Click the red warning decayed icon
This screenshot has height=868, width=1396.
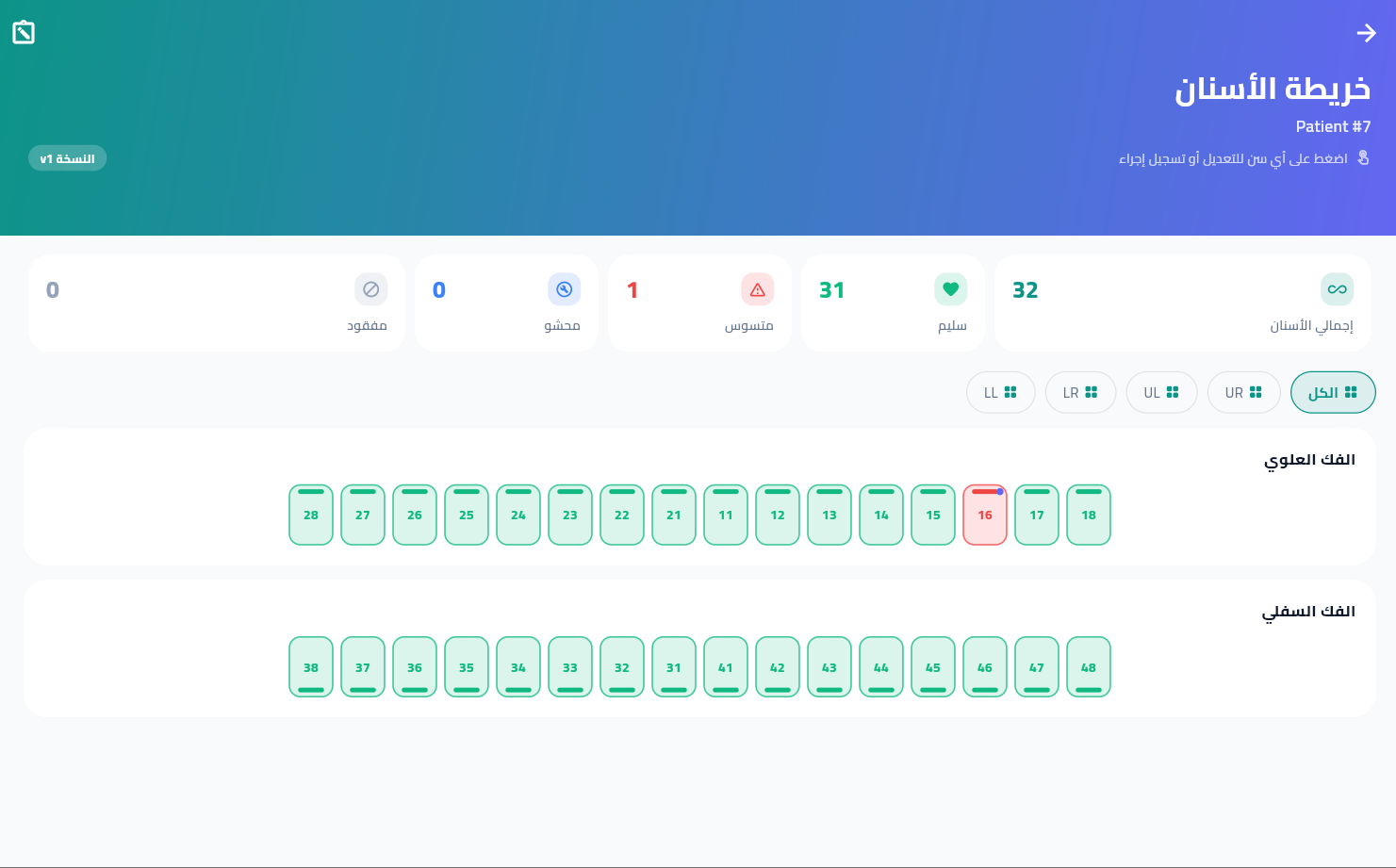[x=757, y=289]
